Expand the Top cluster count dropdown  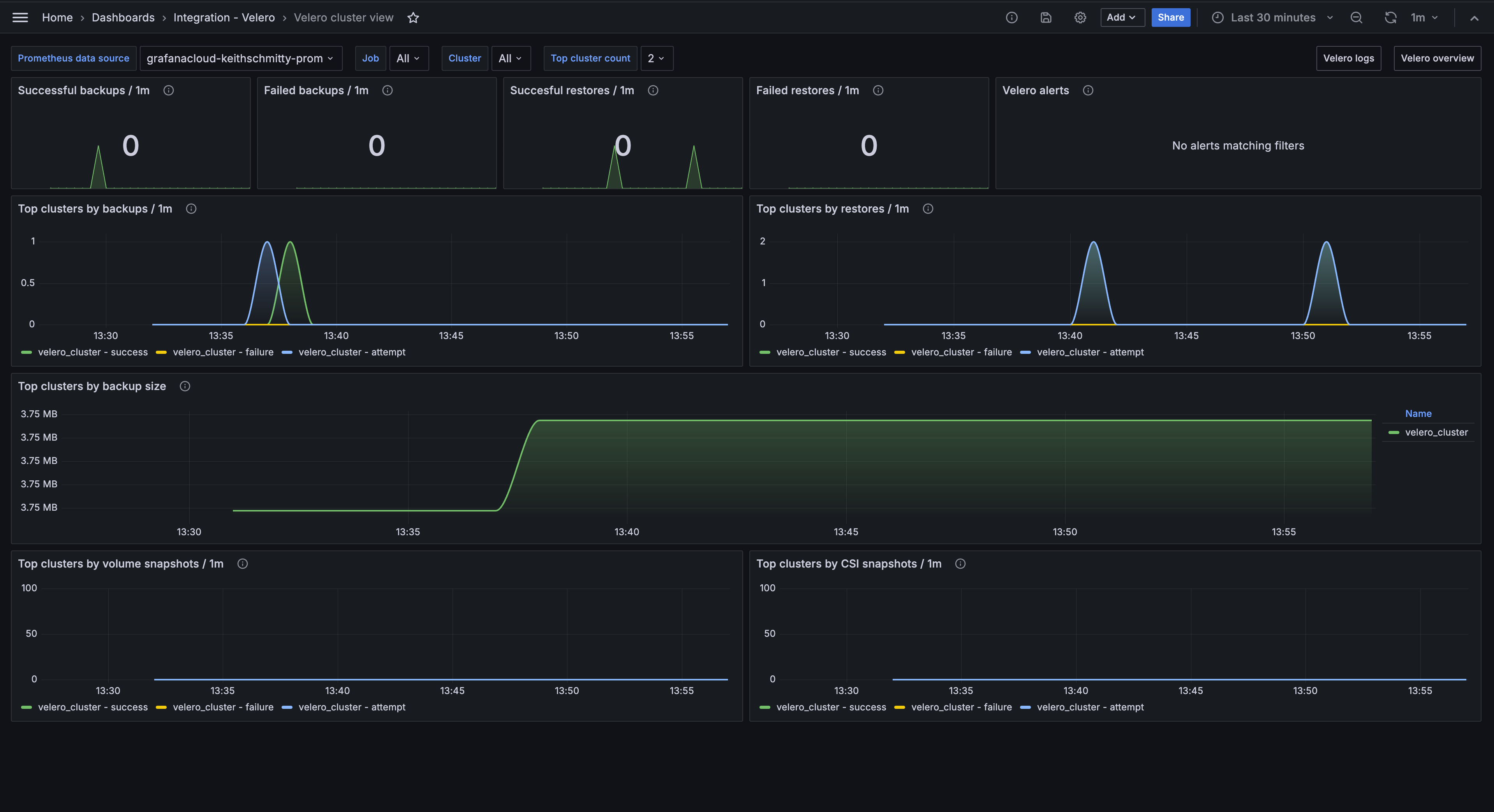pyautogui.click(x=656, y=58)
